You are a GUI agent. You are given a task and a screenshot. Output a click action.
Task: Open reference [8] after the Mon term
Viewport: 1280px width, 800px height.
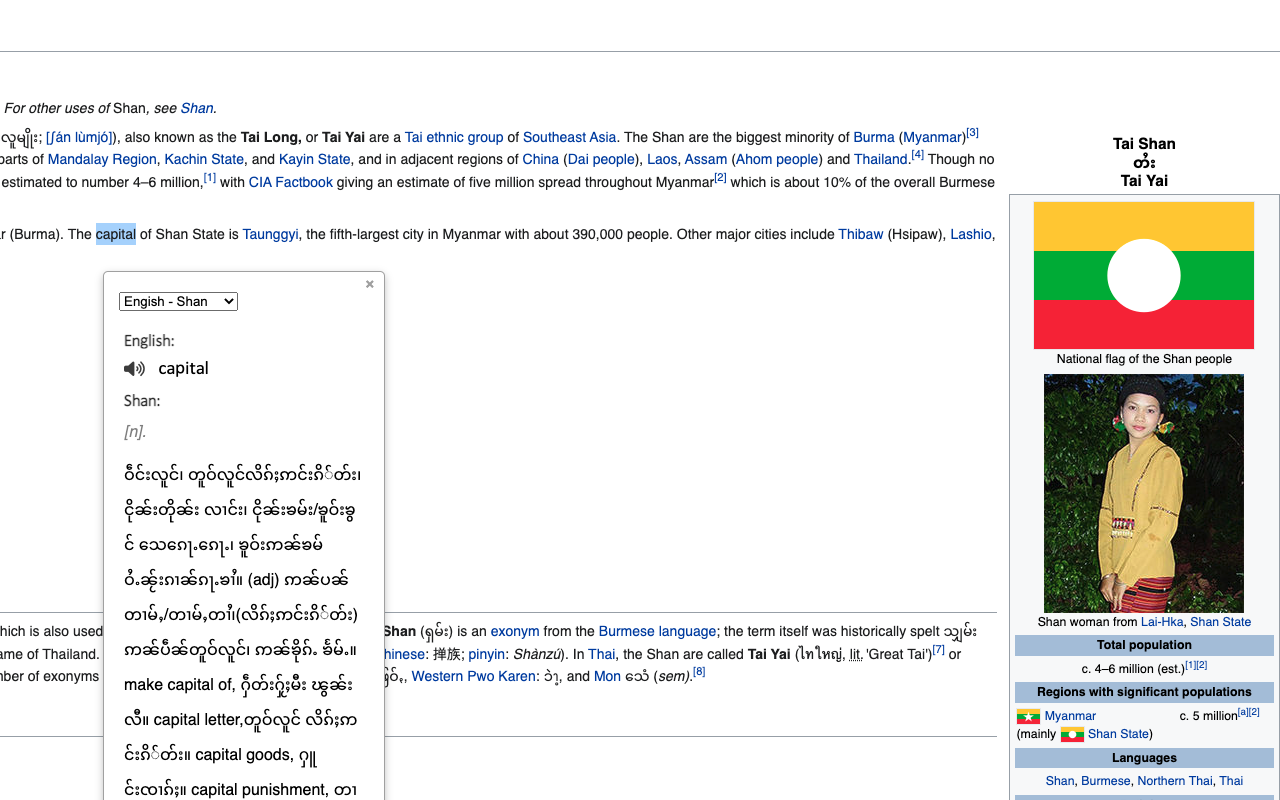tap(698, 671)
